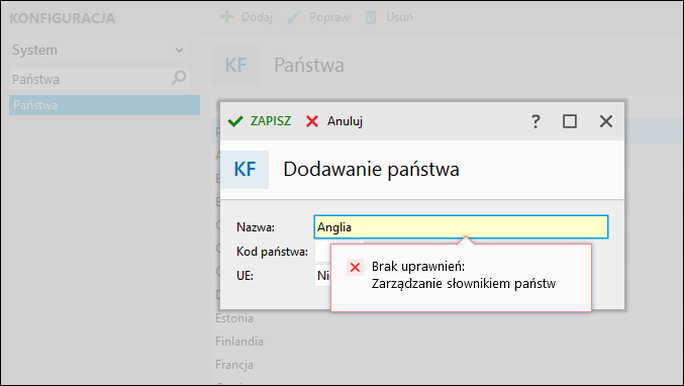684x386 pixels.
Task: Click the green plus Dodaj icon
Action: pos(226,17)
